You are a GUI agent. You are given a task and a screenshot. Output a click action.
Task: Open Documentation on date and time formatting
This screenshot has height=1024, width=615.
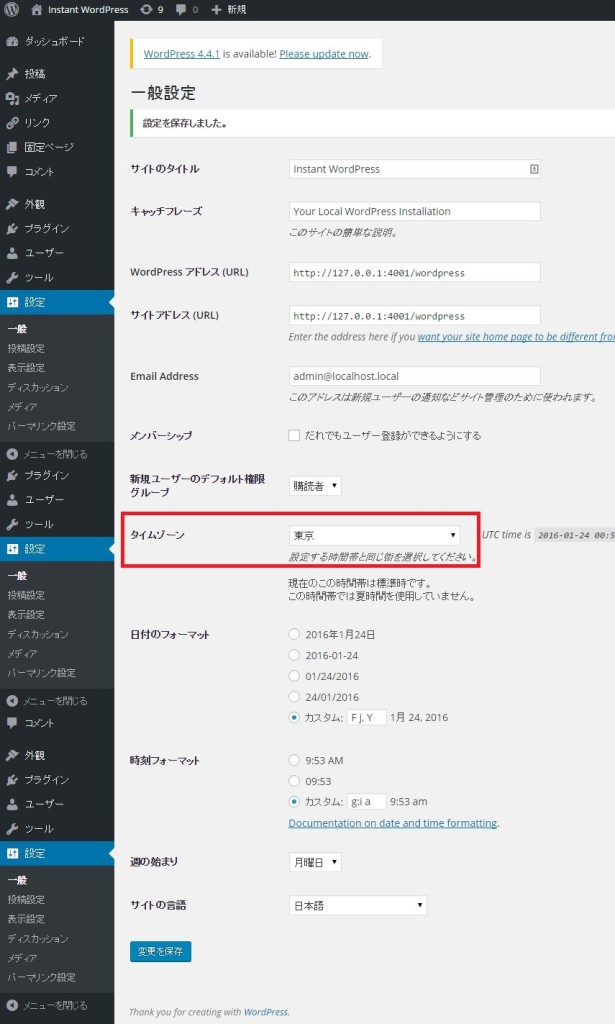(x=393, y=823)
